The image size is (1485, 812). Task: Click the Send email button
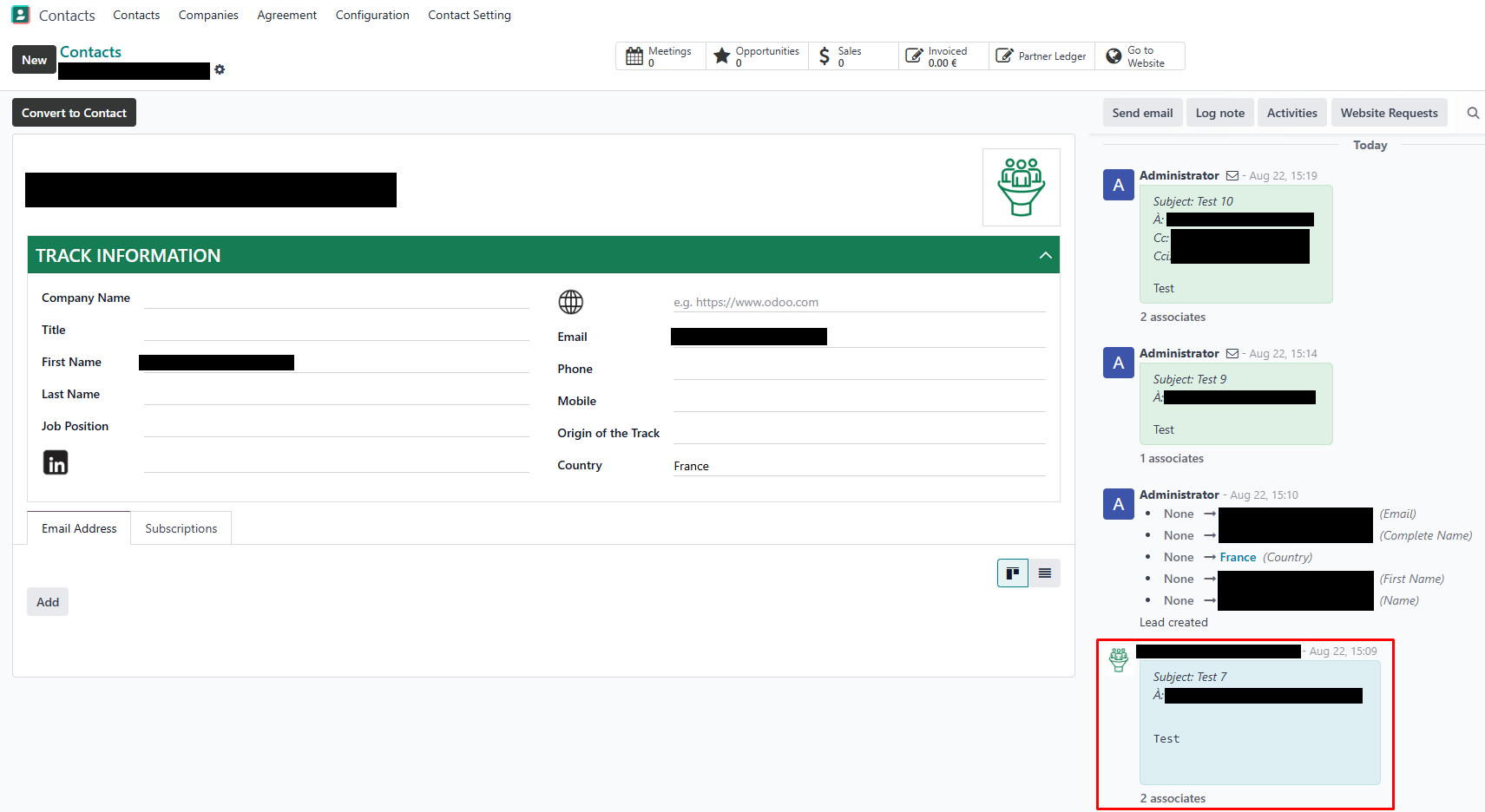pyautogui.click(x=1142, y=113)
